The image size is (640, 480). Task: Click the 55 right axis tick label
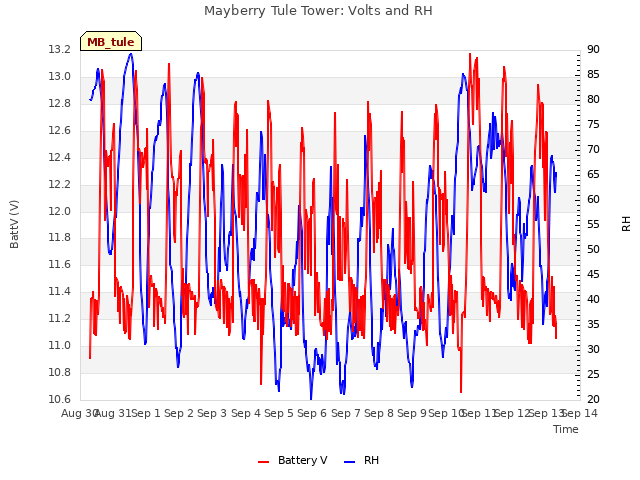pyautogui.click(x=593, y=224)
